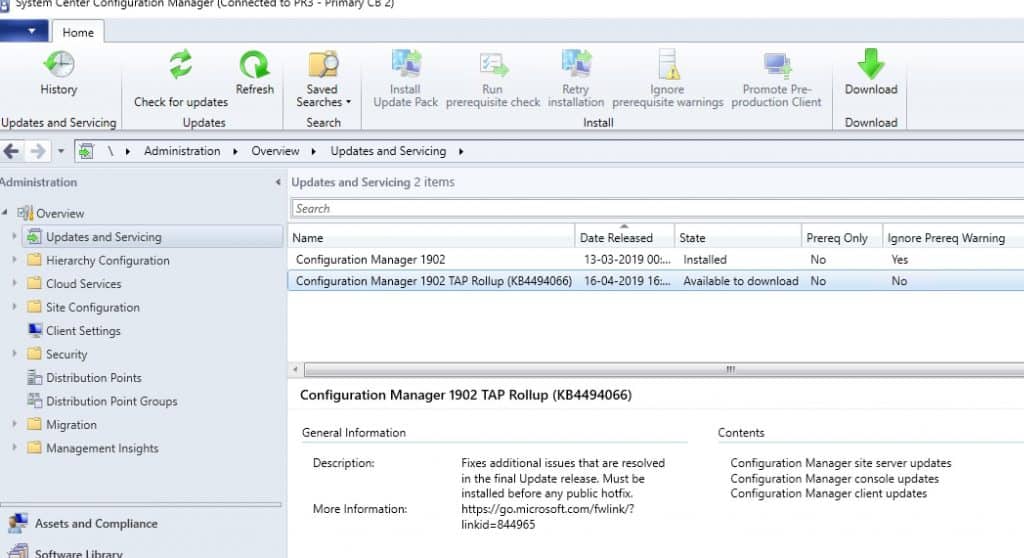Screen dimensions: 1024x558
Task: Click Distribution Point Groups icon
Action: click(x=35, y=401)
